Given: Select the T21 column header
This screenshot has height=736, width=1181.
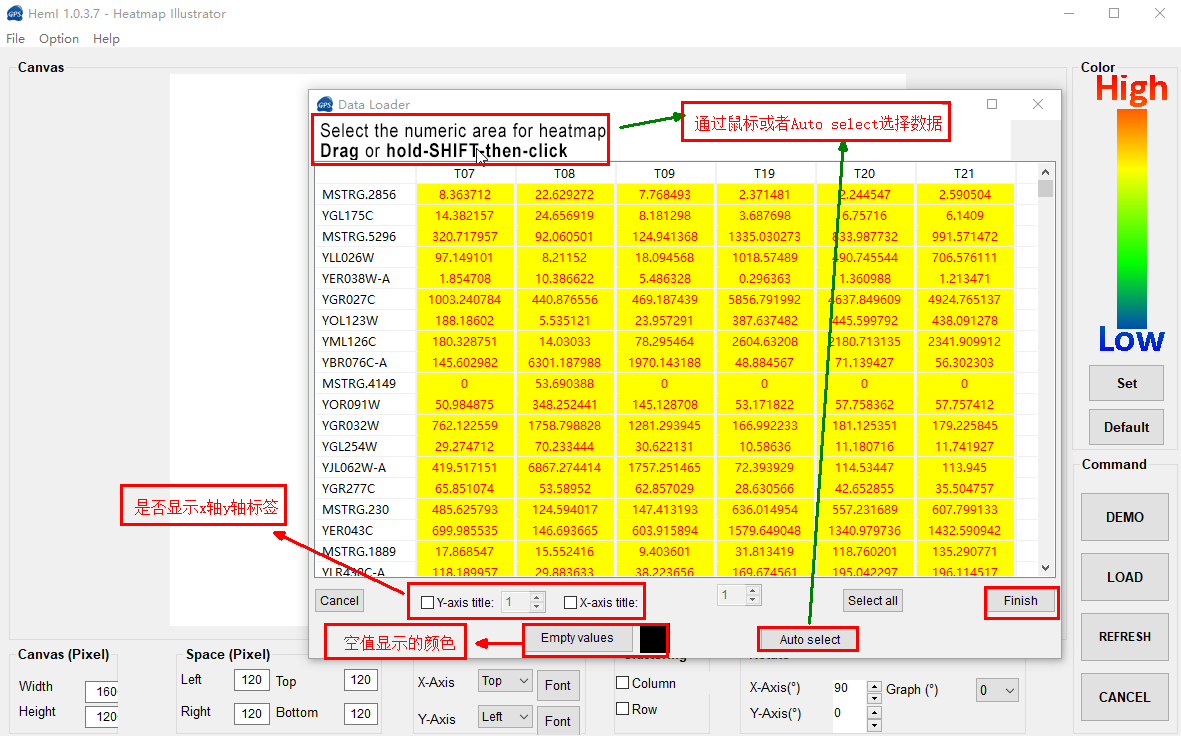Looking at the screenshot, I should click(964, 173).
